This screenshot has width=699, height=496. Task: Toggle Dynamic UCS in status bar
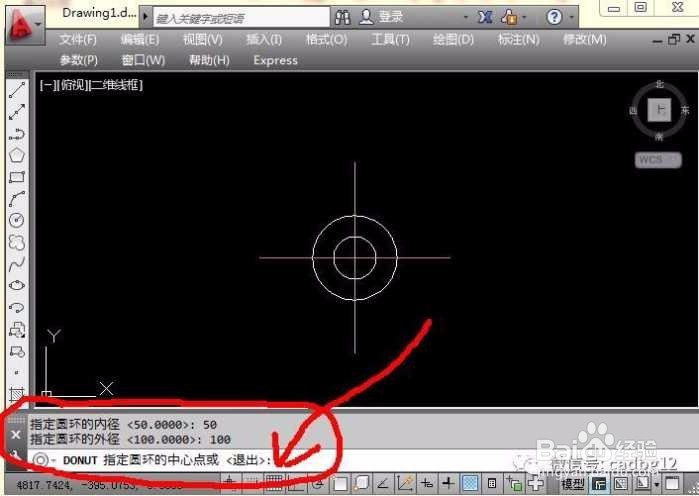(x=405, y=483)
